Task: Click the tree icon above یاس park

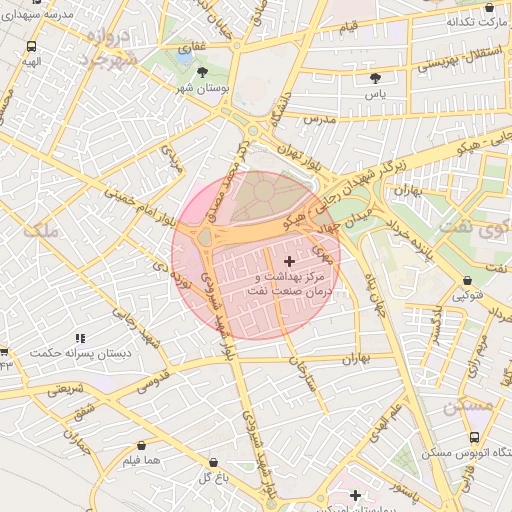Action: click(375, 78)
